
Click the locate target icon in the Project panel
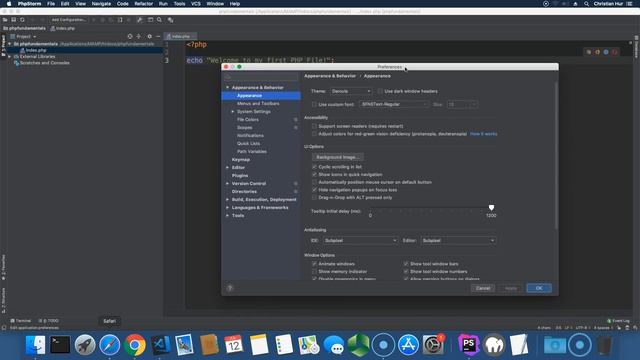[x=130, y=36]
